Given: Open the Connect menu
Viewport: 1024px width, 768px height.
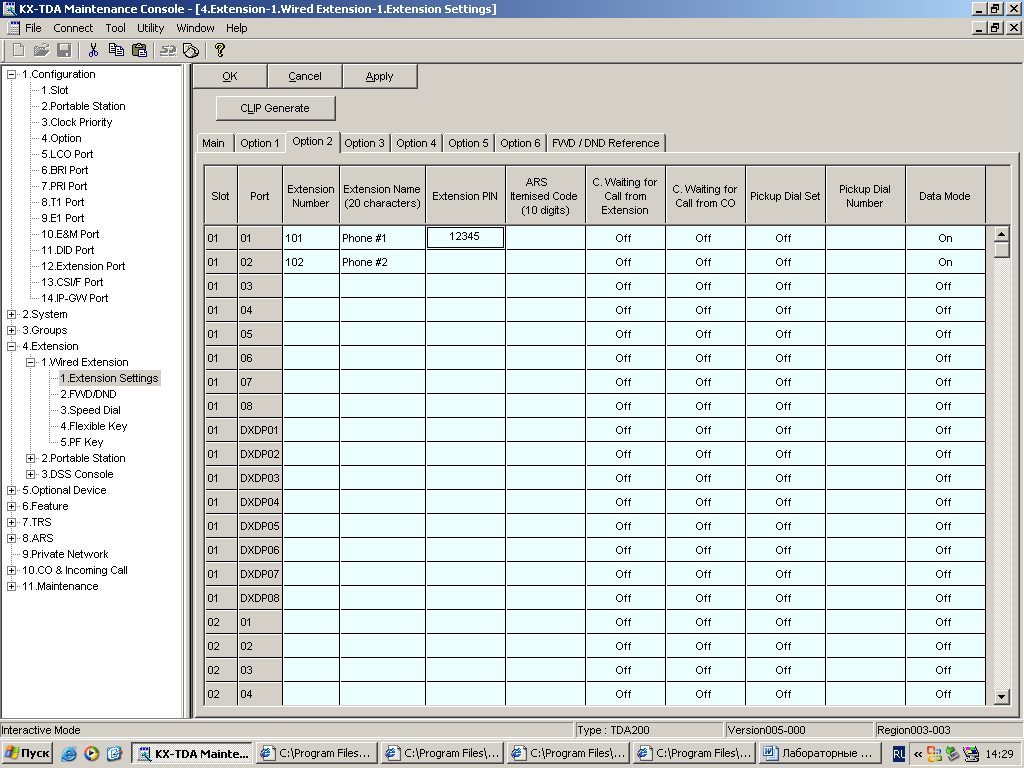Looking at the screenshot, I should 73,28.
